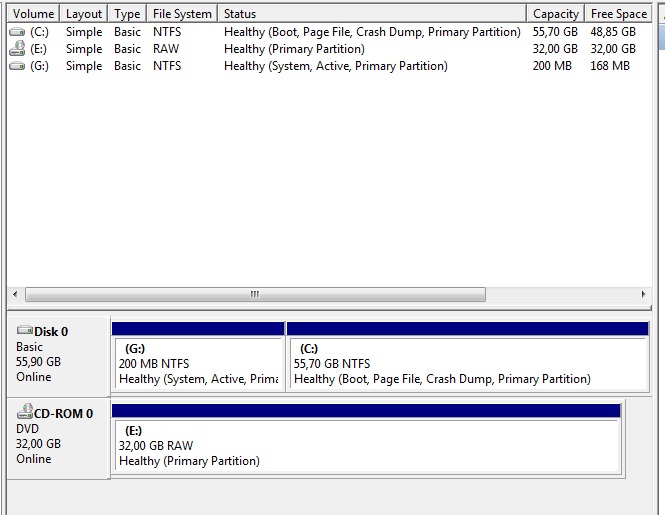Screen dimensions: 665x515
Task: Click the E: volume disc icon in list
Action: (17, 48)
